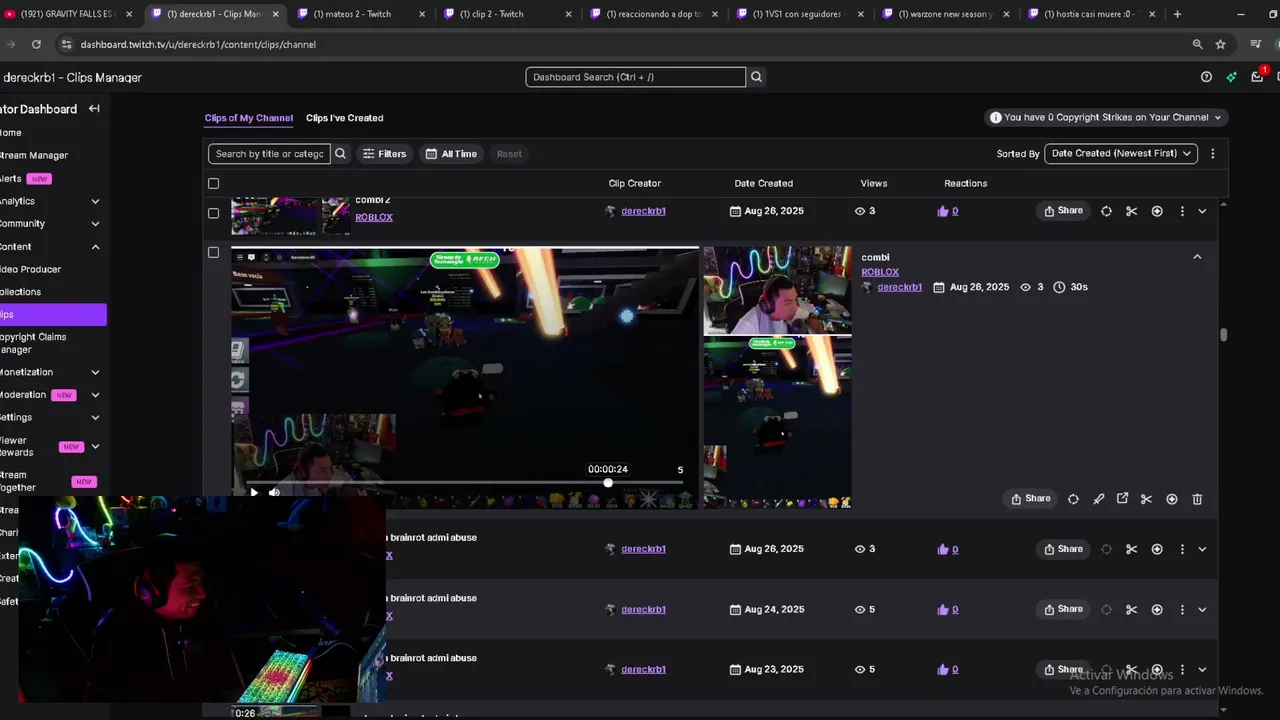Select the combi 2 clip checkbox
The image size is (1280, 720).
click(x=213, y=212)
